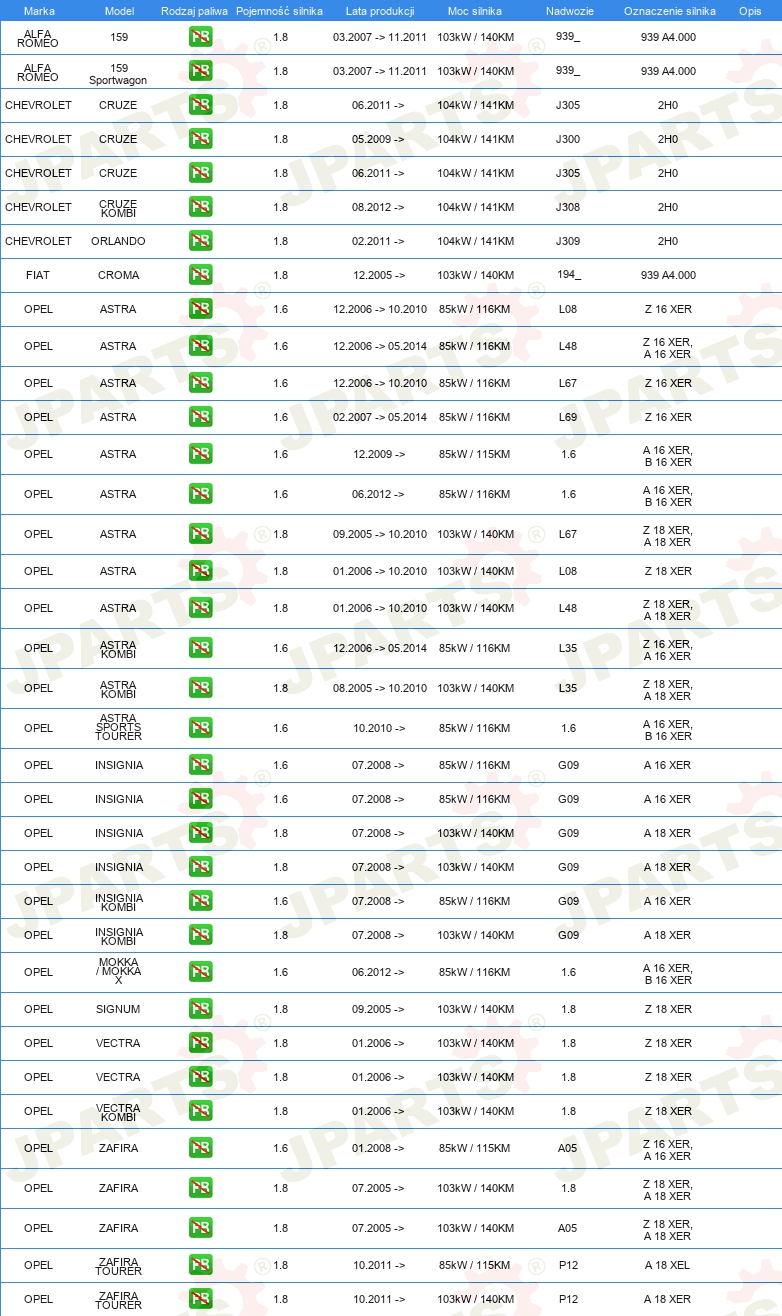The width and height of the screenshot is (782, 1316).
Task: Click the fuel icon in the 1.8 Astra L08 row
Action: coord(200,571)
